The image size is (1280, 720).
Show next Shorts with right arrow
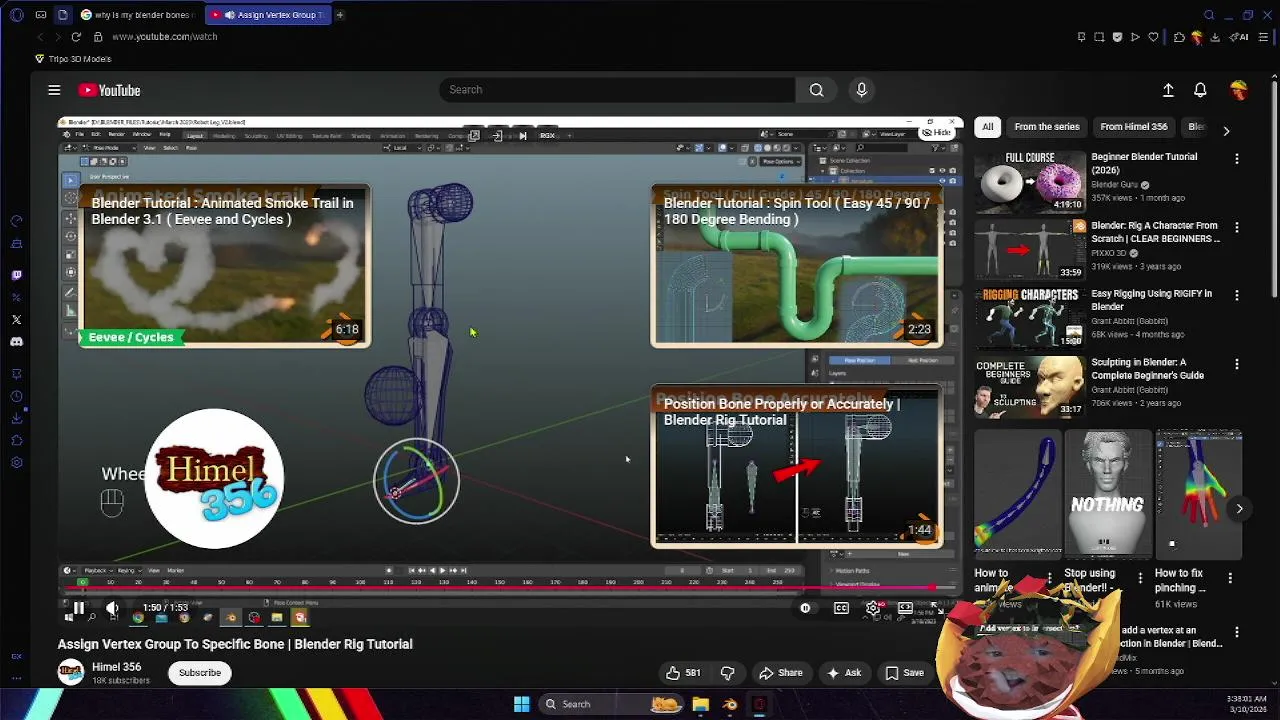coord(1239,509)
